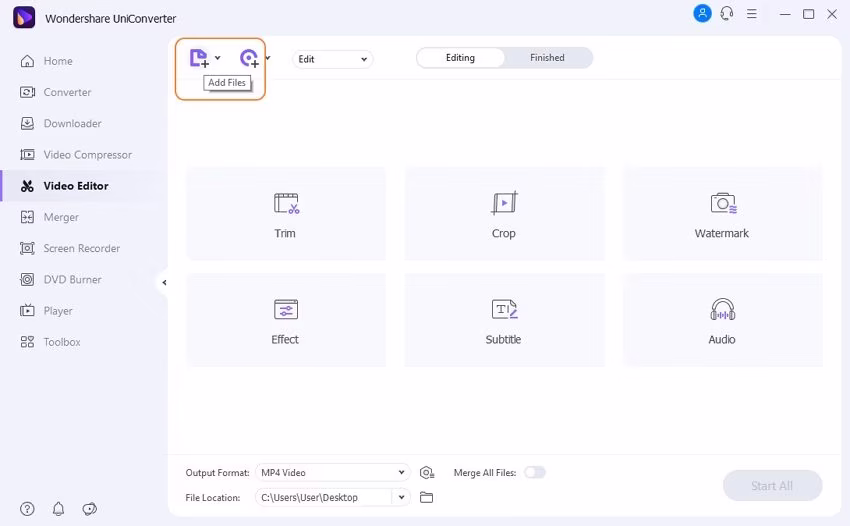Open the Audio tool

coord(722,320)
